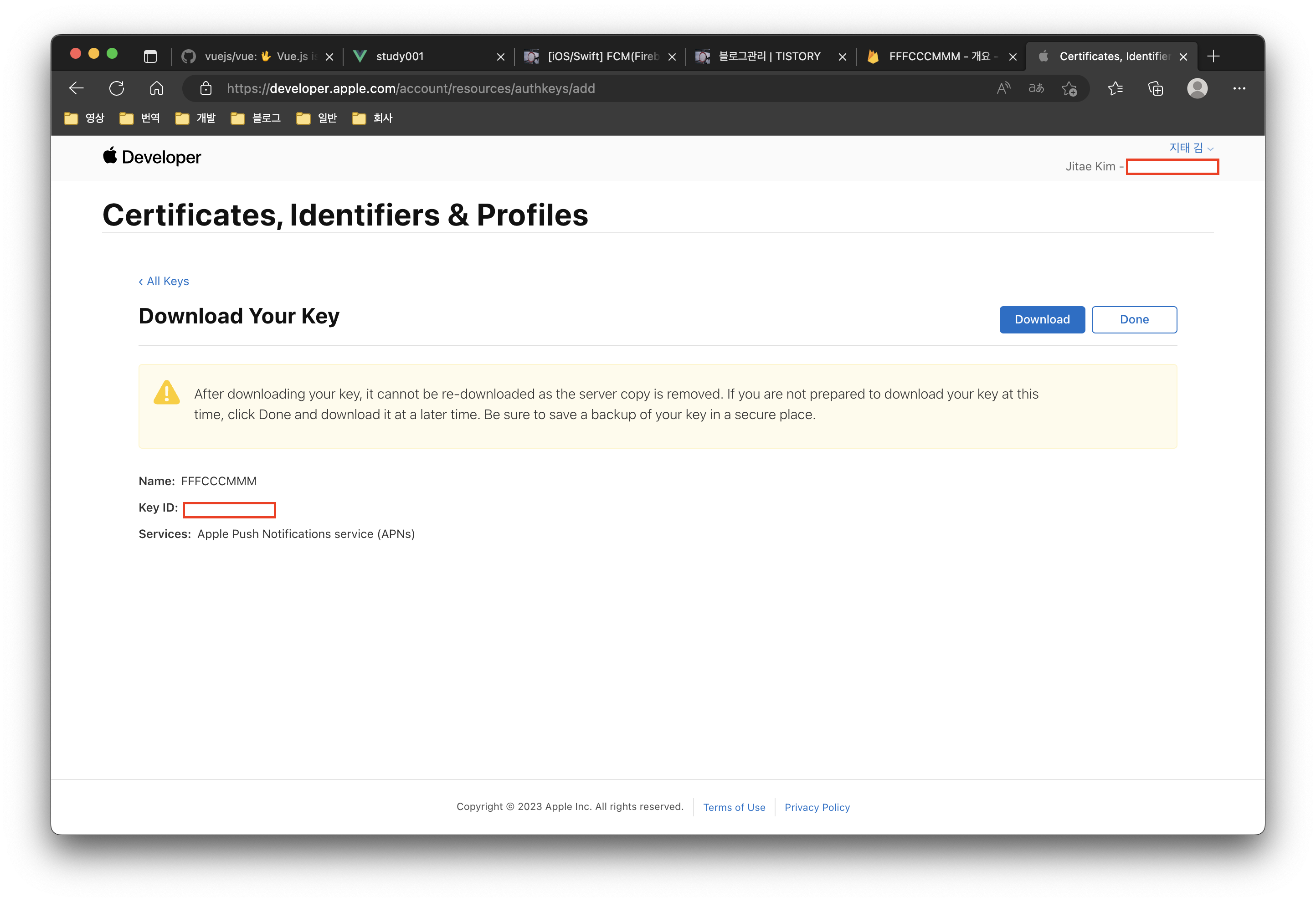Open the 개발 bookmarks folder
This screenshot has height=902, width=1316.
[195, 118]
